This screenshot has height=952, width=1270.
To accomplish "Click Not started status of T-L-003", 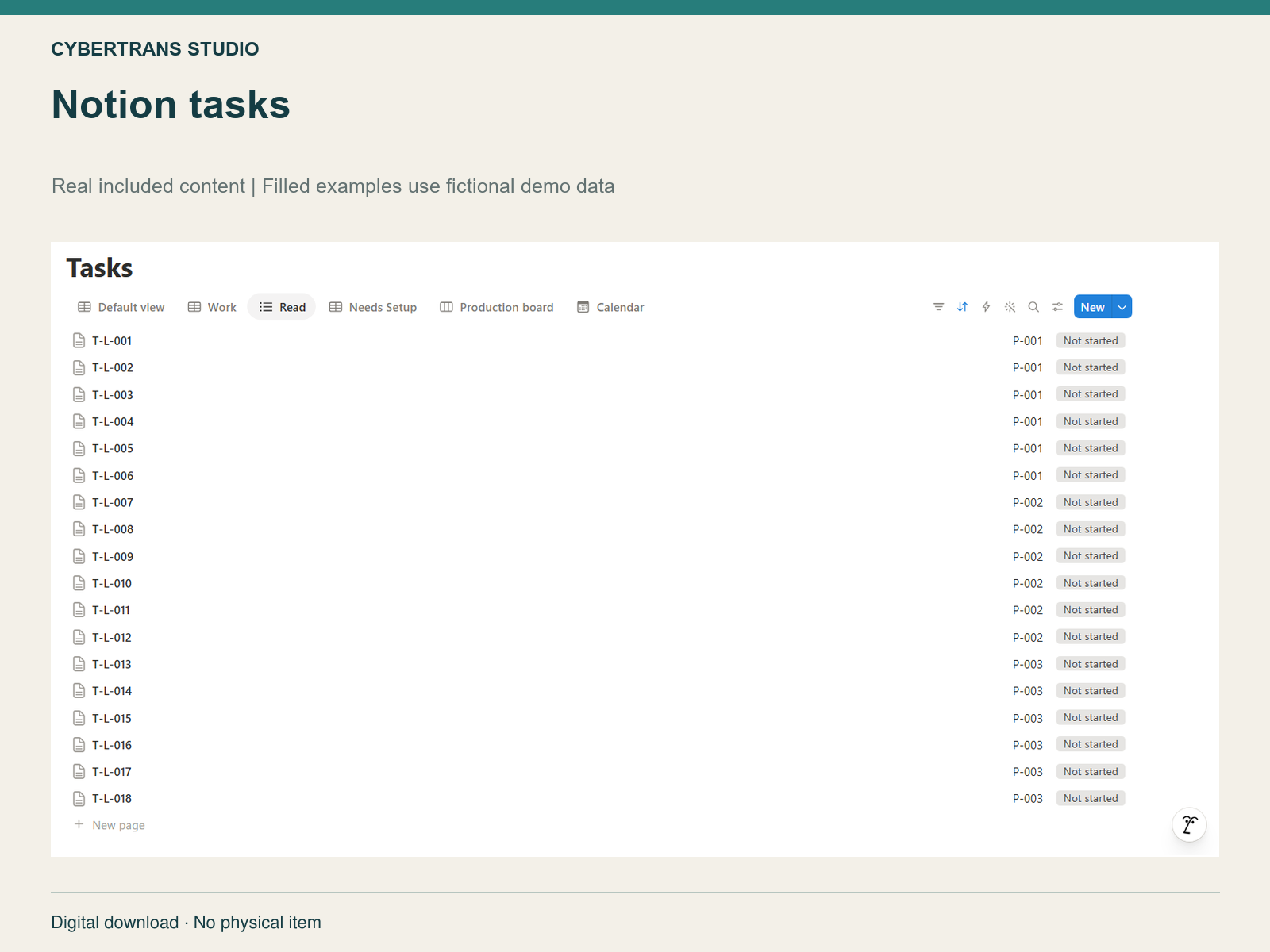I will pos(1091,394).
